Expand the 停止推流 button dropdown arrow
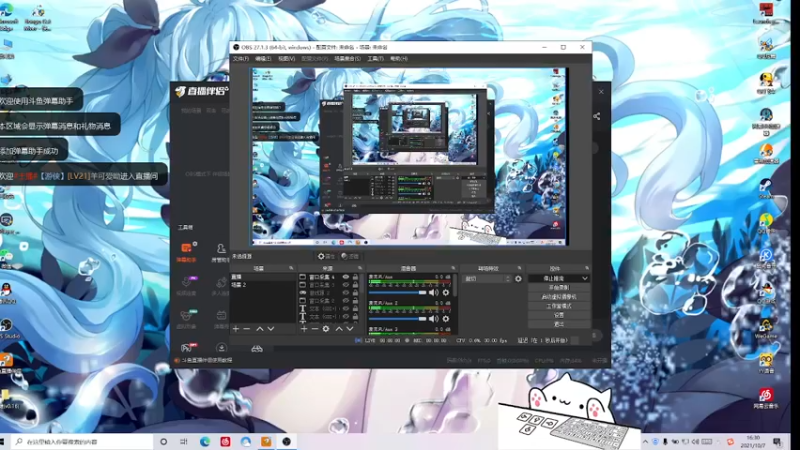The image size is (800, 450). click(585, 279)
